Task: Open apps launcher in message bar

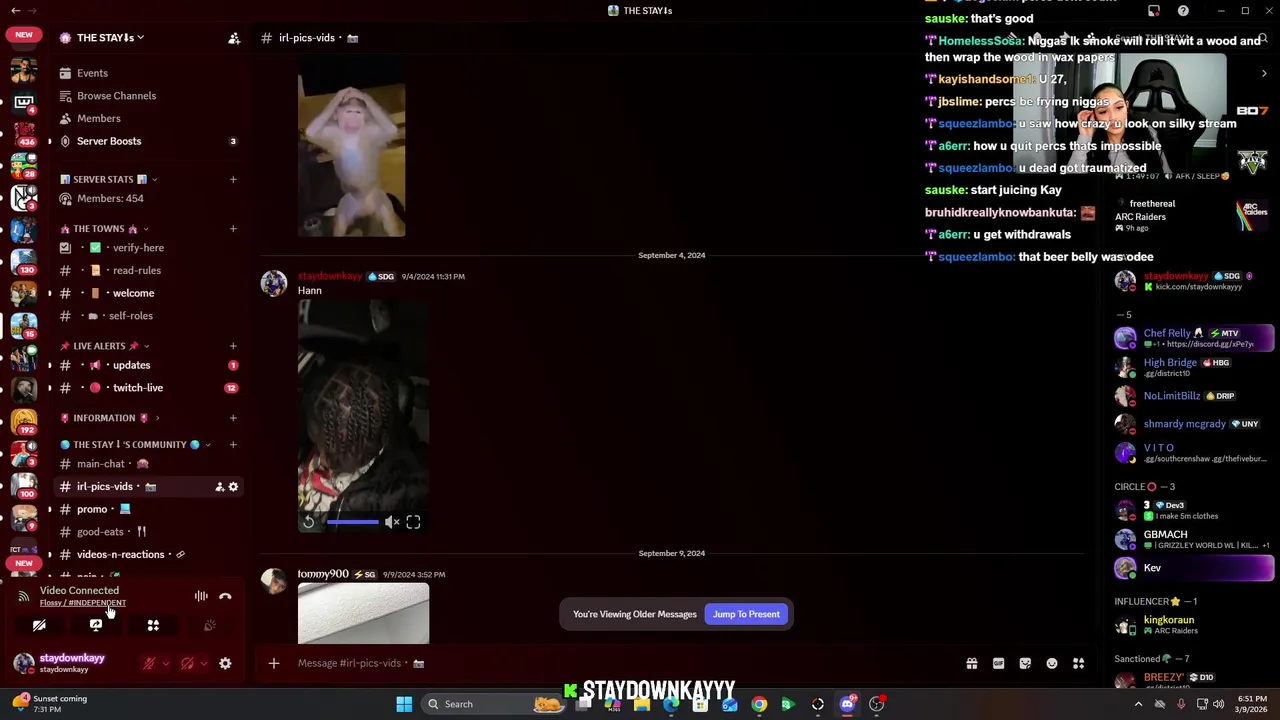Action: coord(1079,664)
